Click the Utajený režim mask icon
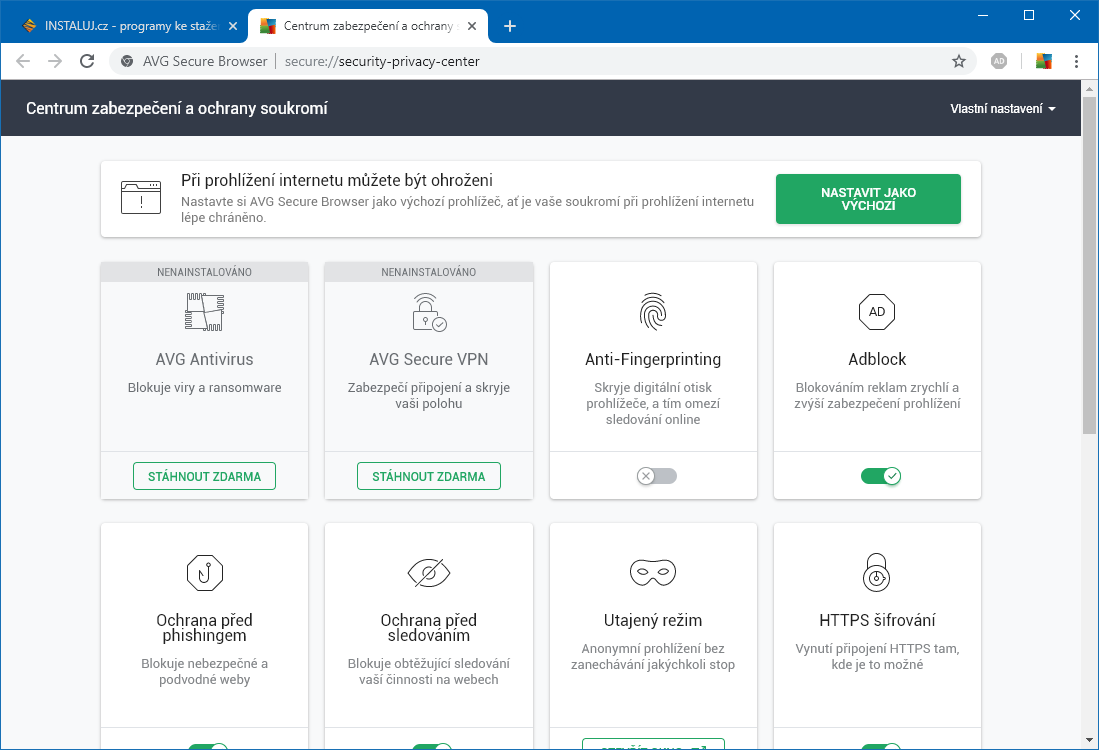The image size is (1099, 750). click(x=653, y=573)
